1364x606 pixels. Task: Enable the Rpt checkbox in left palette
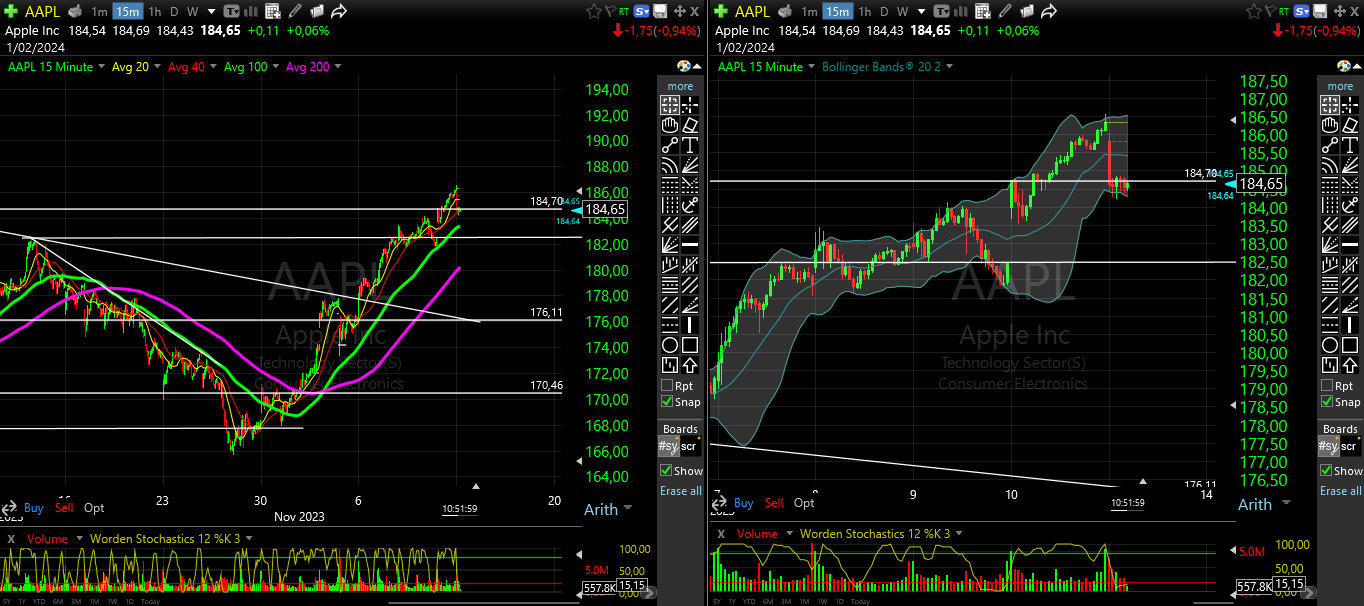pos(667,385)
